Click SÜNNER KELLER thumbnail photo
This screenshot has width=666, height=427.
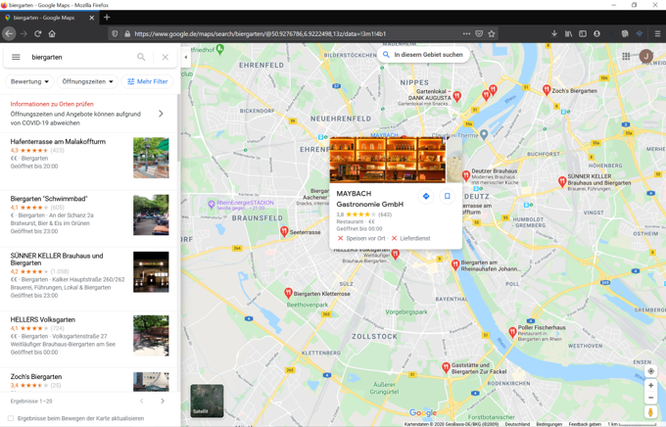[151, 272]
